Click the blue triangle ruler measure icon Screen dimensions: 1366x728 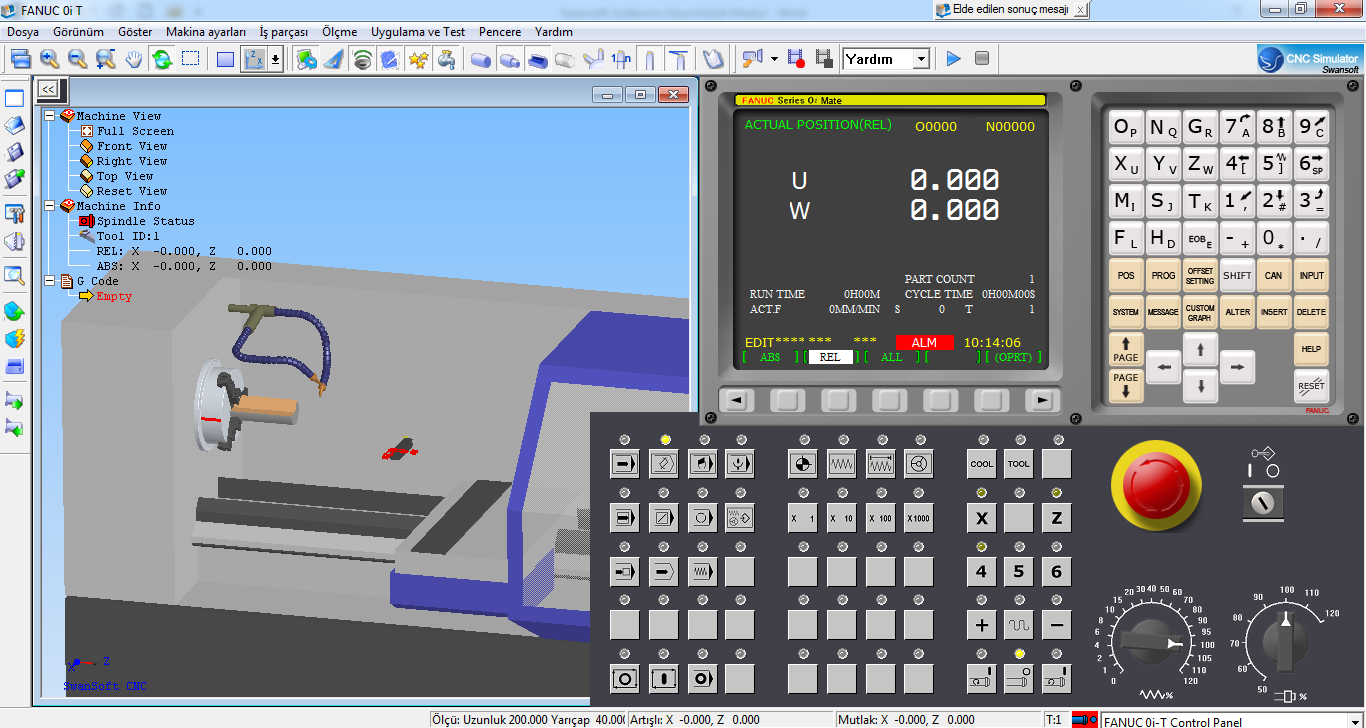334,59
